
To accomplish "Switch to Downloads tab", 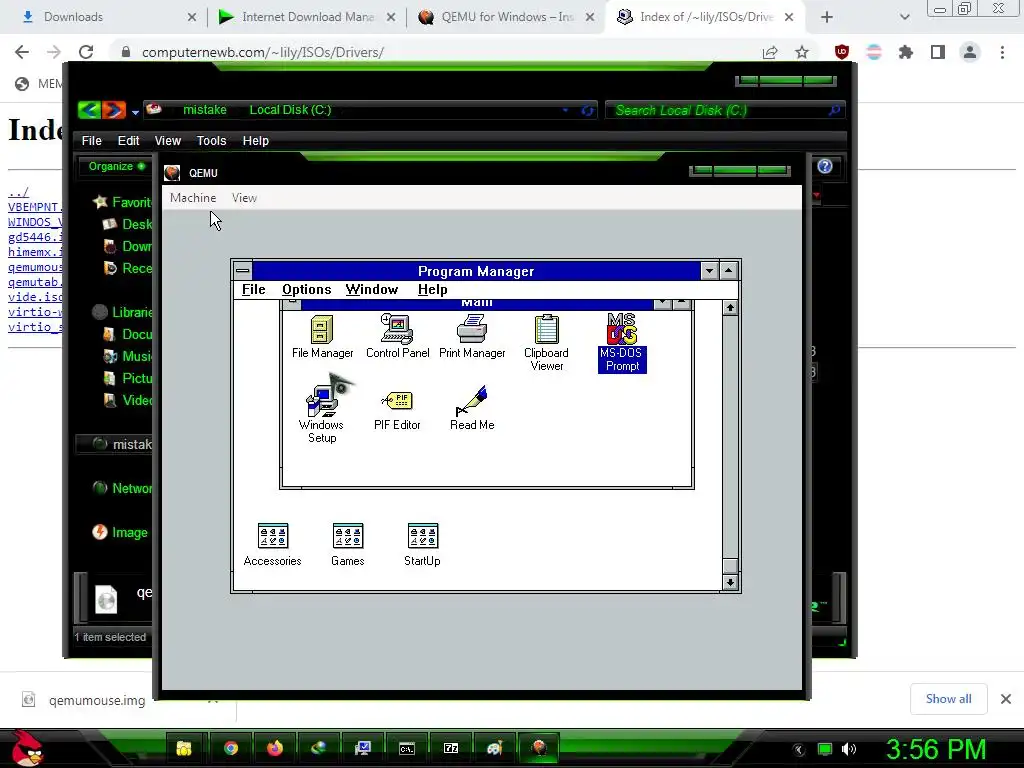I will [104, 17].
